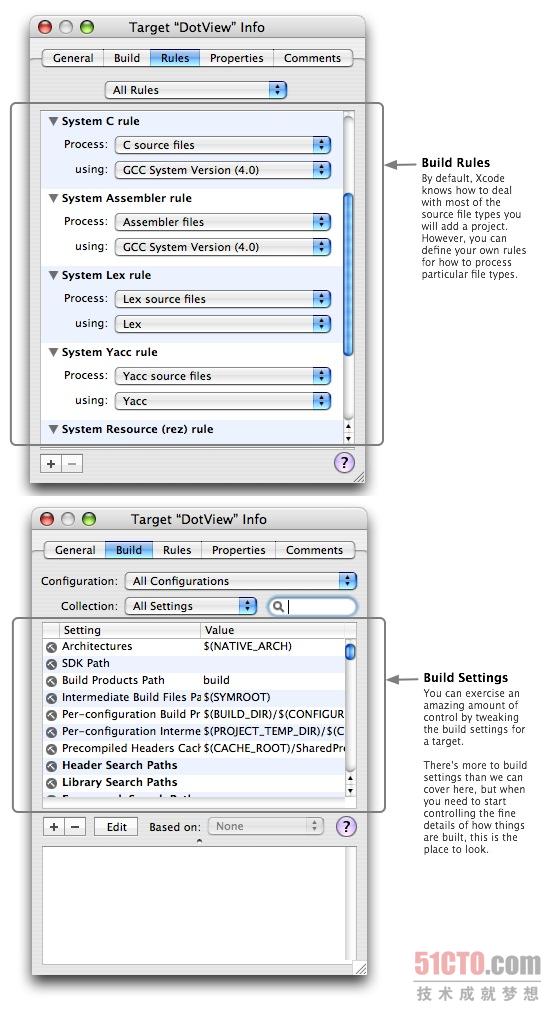The image size is (548, 1010).
Task: Open the Assembler files popup
Action: pos(223,222)
